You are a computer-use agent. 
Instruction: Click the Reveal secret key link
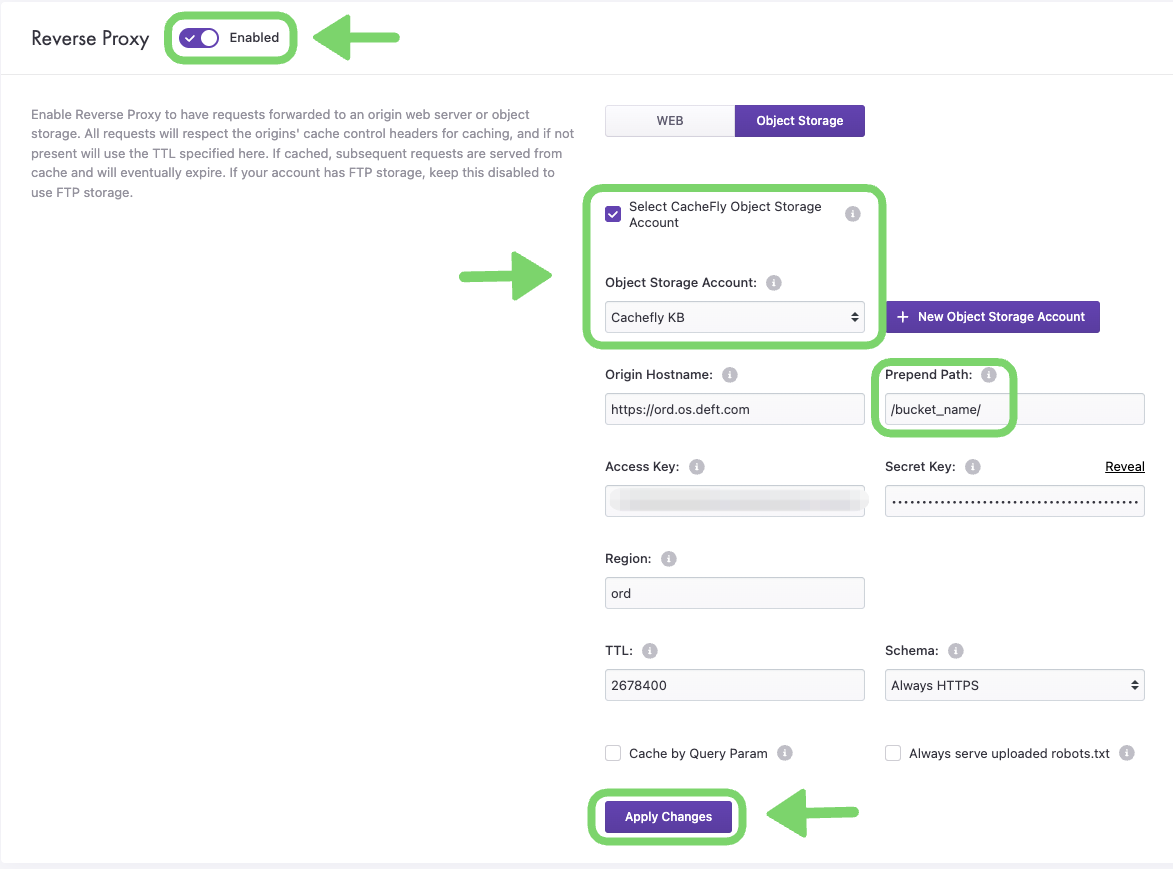(x=1124, y=467)
